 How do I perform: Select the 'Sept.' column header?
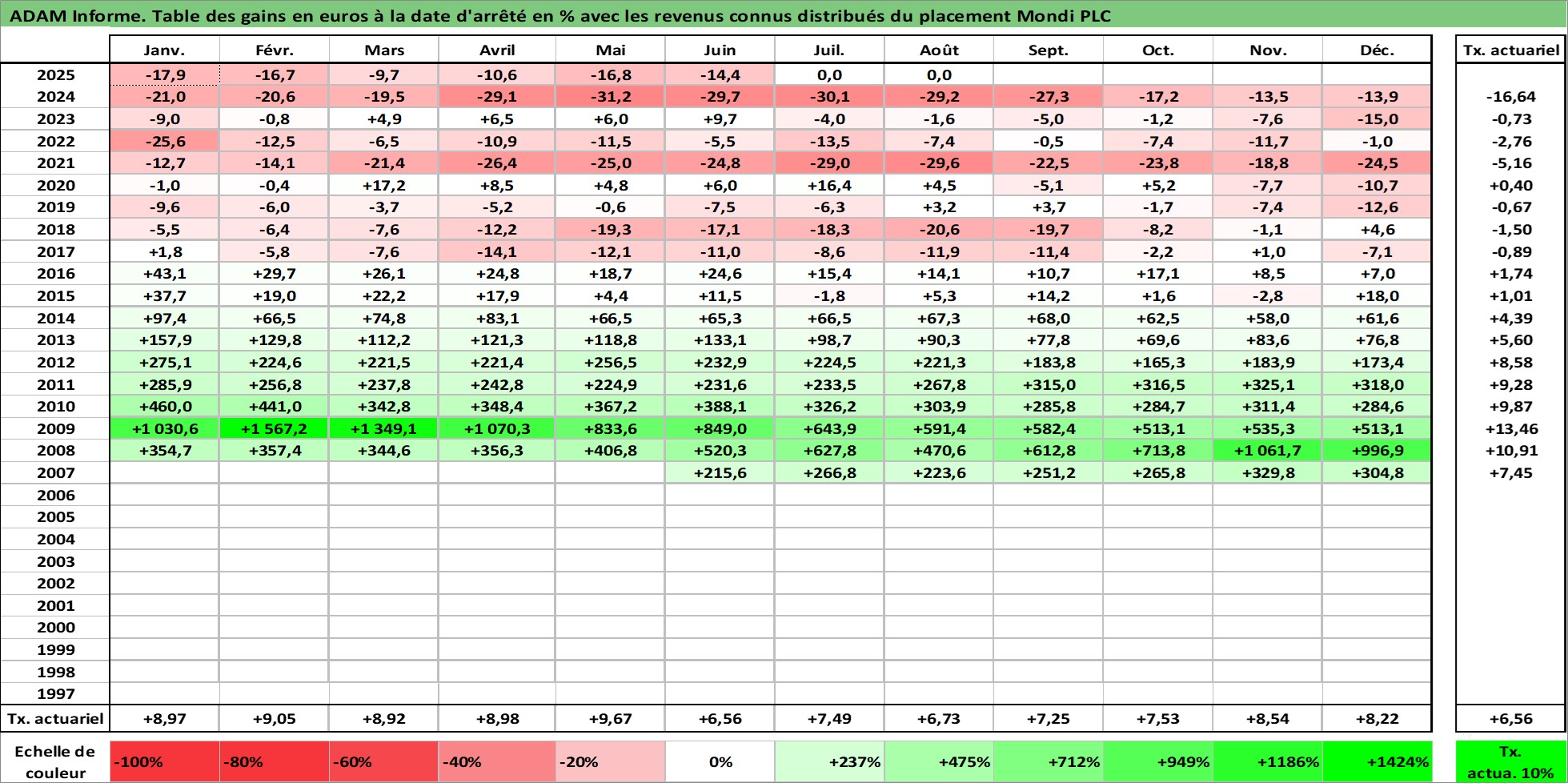[1049, 50]
